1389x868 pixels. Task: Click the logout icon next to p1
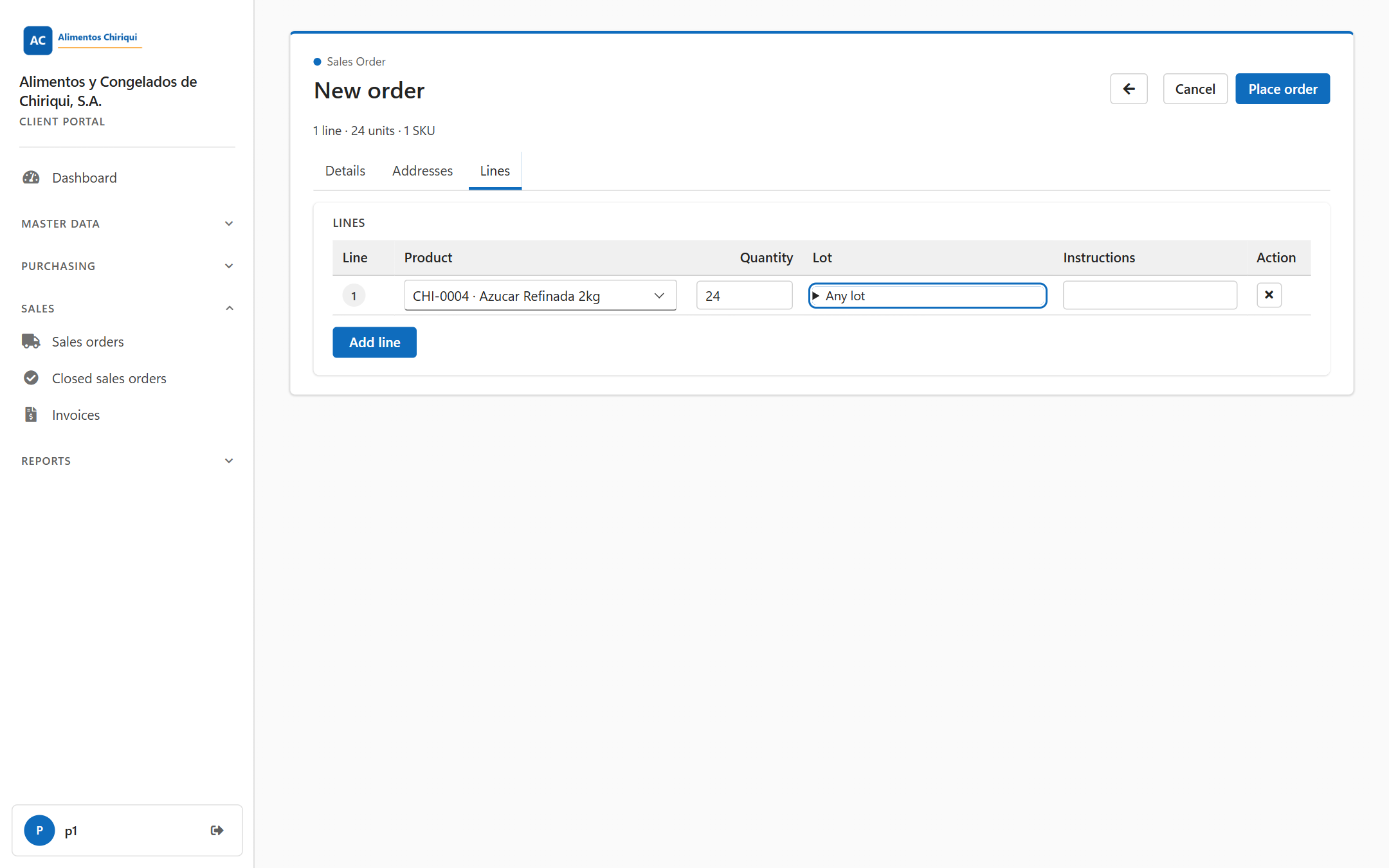point(217,830)
